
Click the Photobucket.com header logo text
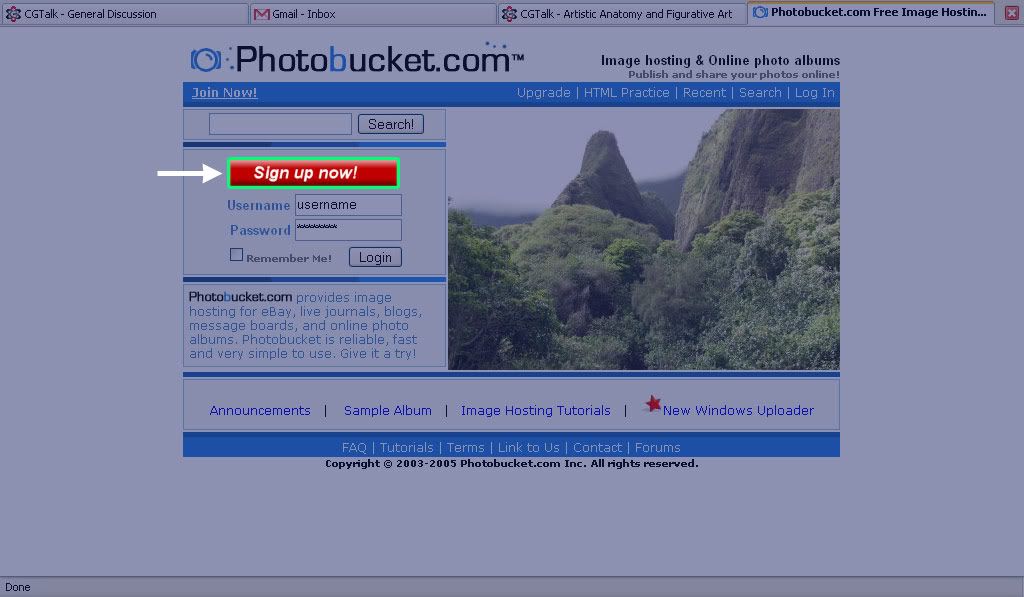[x=379, y=59]
